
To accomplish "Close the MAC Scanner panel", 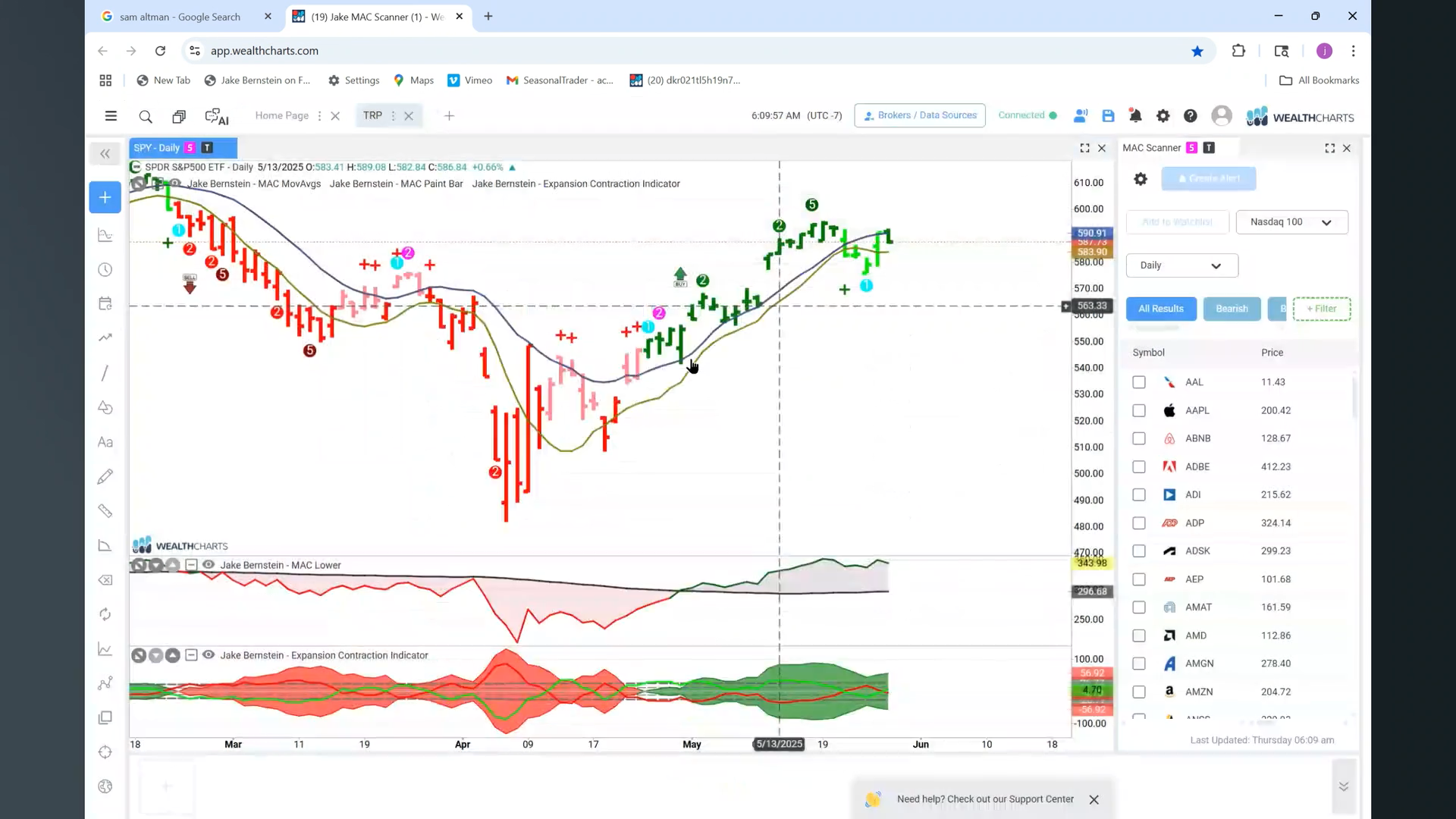I will tap(1347, 149).
